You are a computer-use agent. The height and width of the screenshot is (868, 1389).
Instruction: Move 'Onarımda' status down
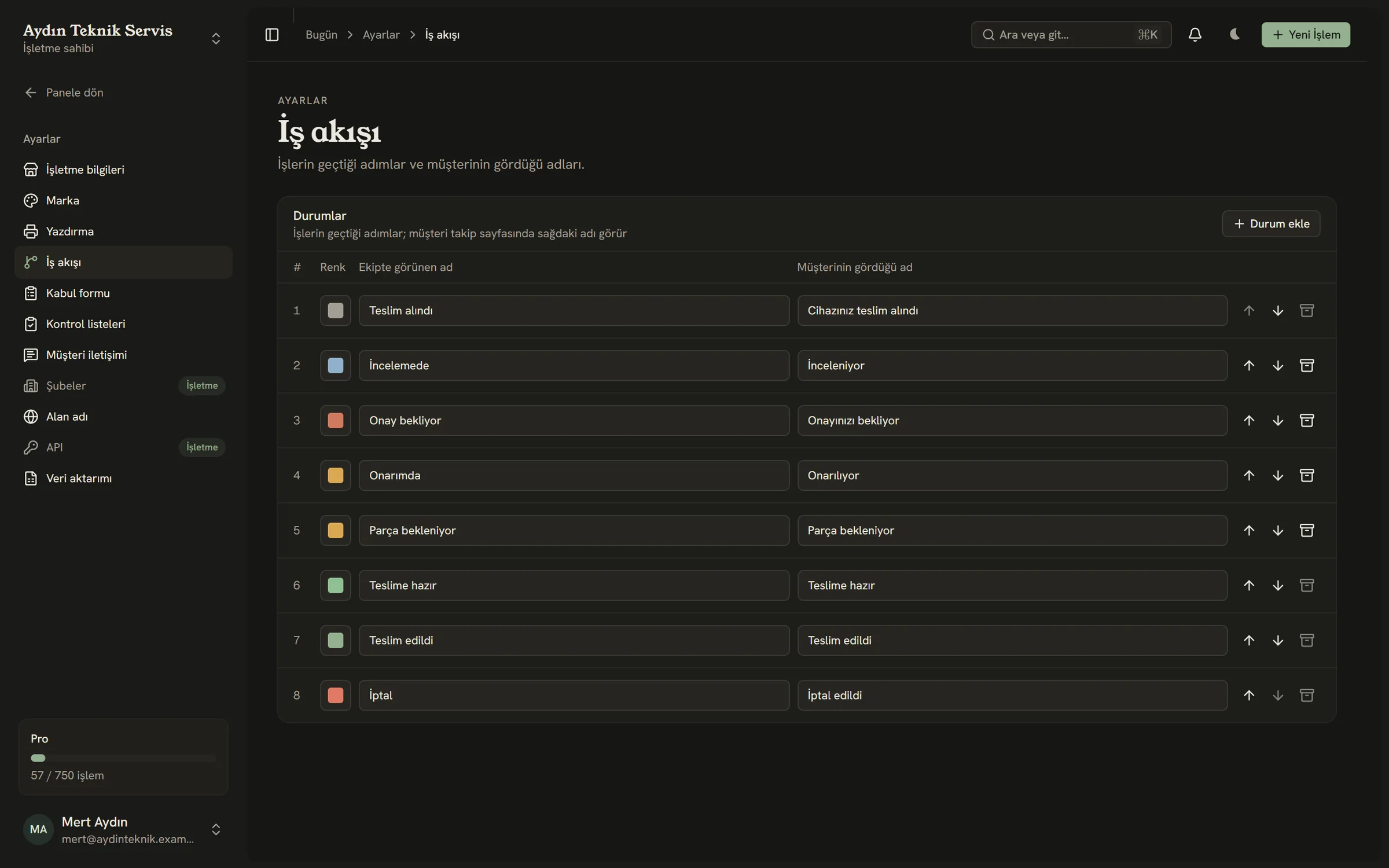click(x=1278, y=475)
